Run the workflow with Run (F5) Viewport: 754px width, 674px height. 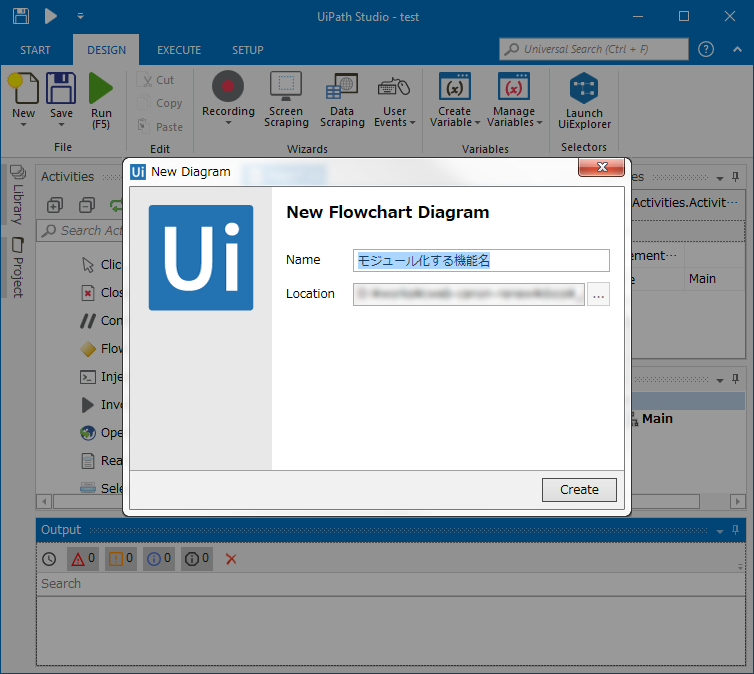point(101,100)
